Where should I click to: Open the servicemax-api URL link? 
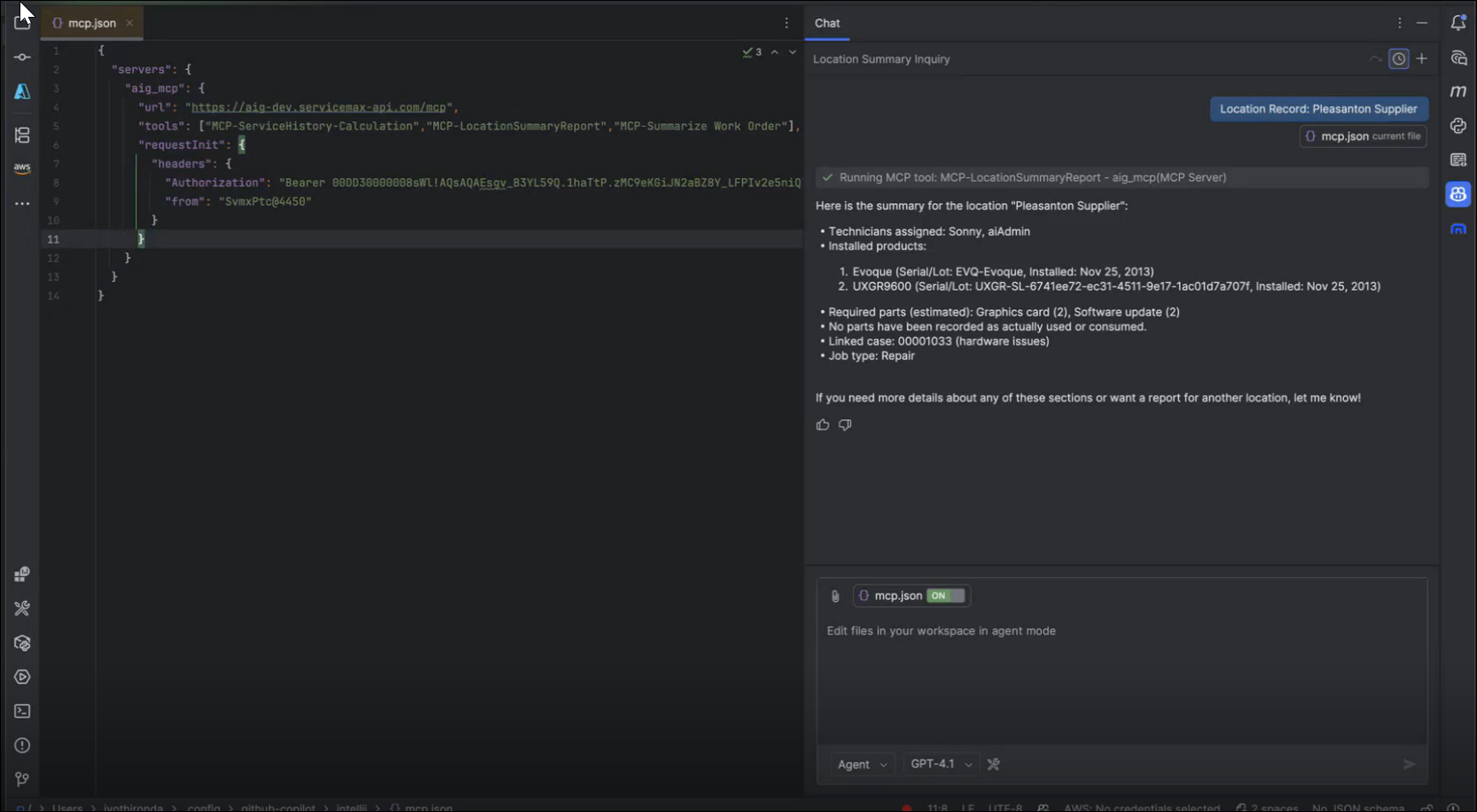point(319,107)
